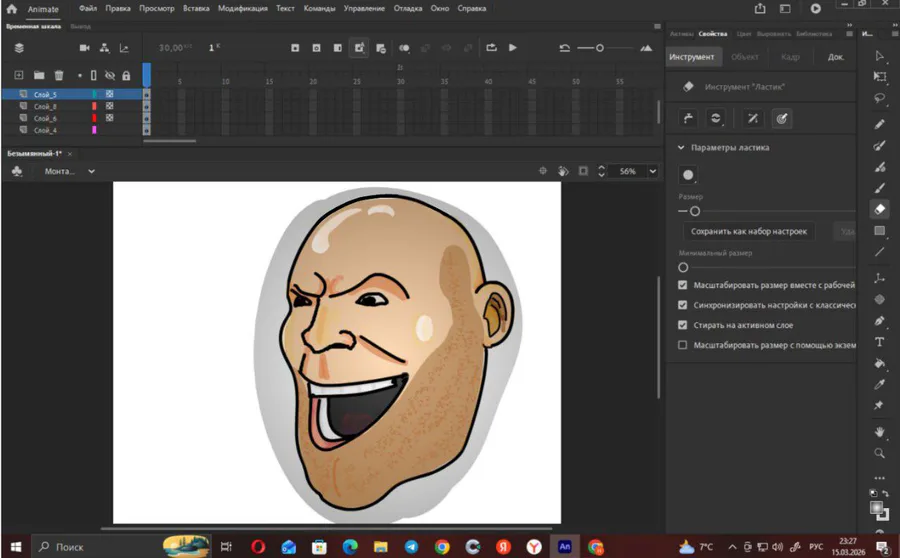
Task: Select layer 'Слой_6' in the timeline
Action: pyautogui.click(x=45, y=118)
